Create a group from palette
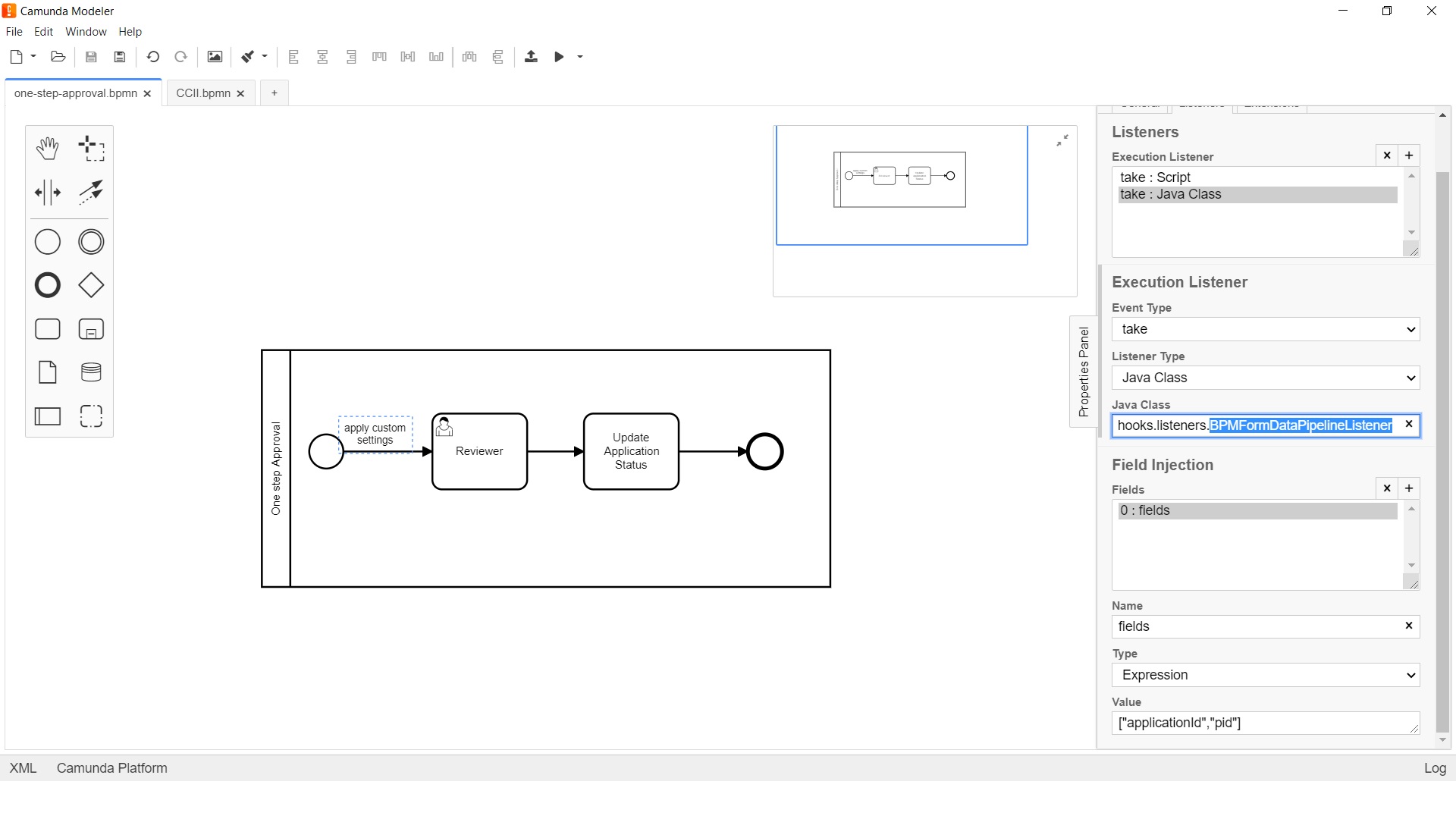The width and height of the screenshot is (1456, 819). click(x=91, y=416)
